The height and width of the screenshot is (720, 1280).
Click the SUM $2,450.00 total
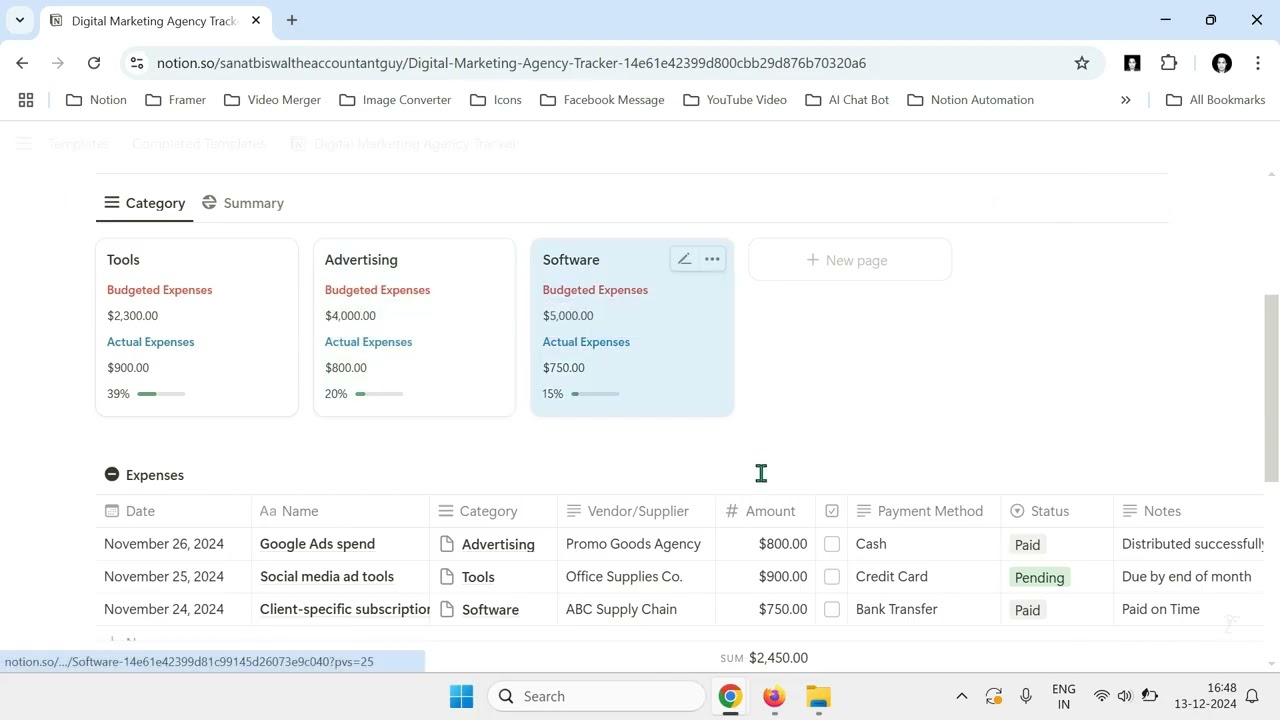[x=764, y=658]
